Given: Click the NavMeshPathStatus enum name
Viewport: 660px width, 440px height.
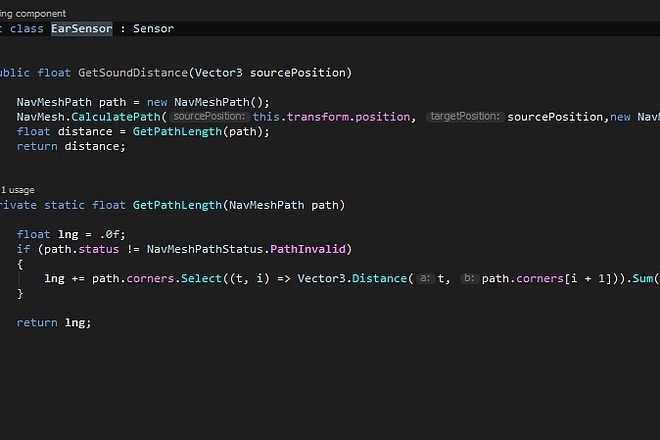Looking at the screenshot, I should pos(205,249).
